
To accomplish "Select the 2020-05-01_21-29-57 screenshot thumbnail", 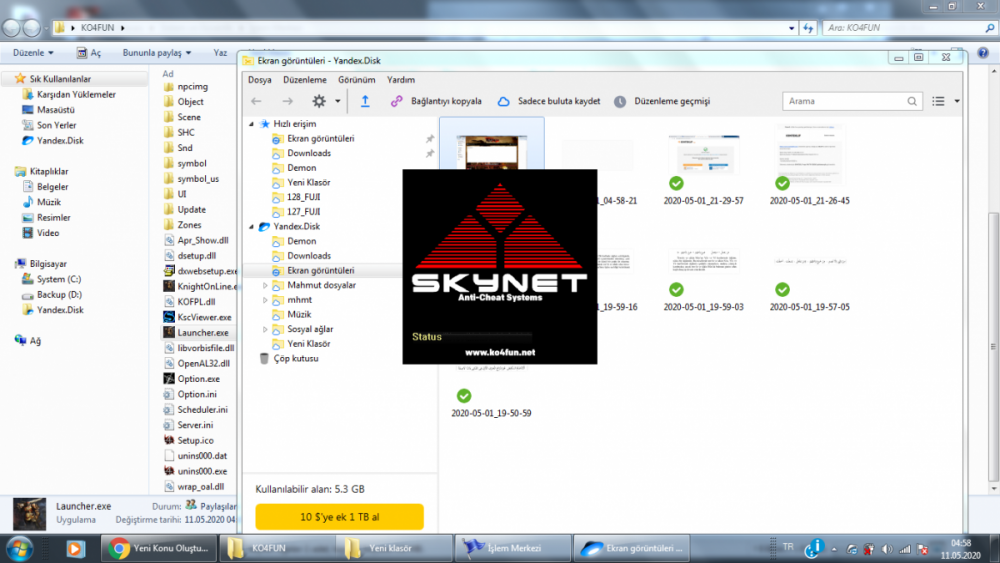I will pyautogui.click(x=703, y=158).
